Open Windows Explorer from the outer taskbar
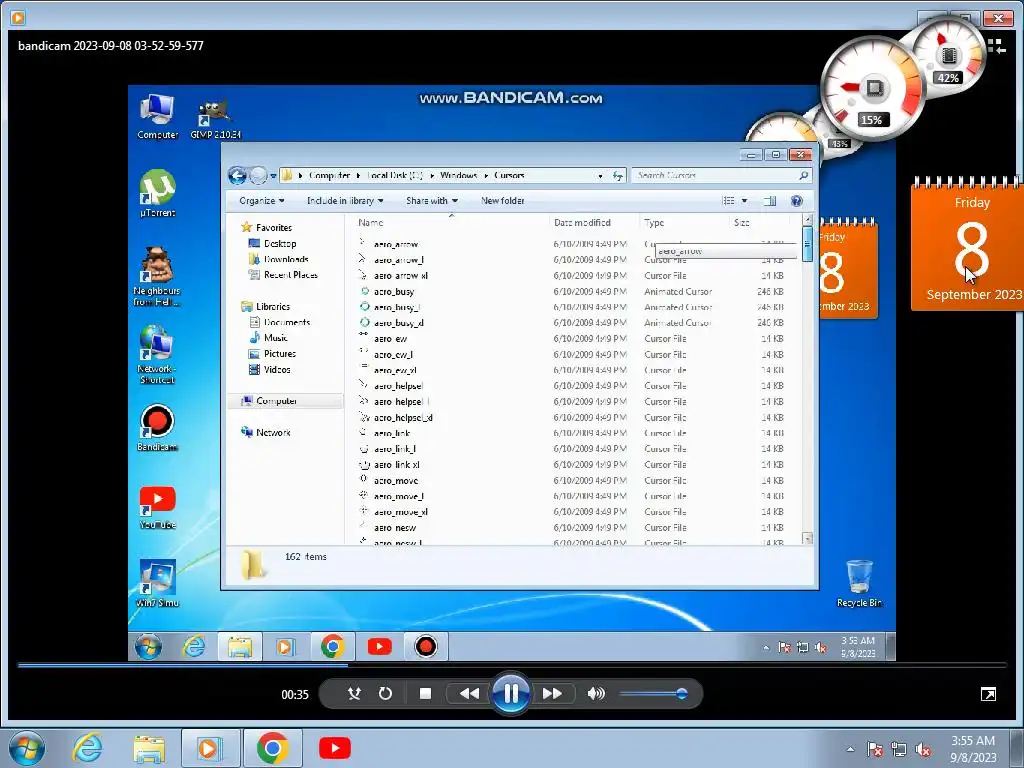 pos(149,748)
